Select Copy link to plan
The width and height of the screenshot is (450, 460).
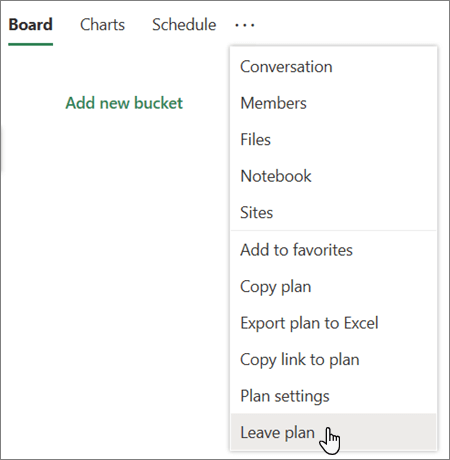point(333,360)
